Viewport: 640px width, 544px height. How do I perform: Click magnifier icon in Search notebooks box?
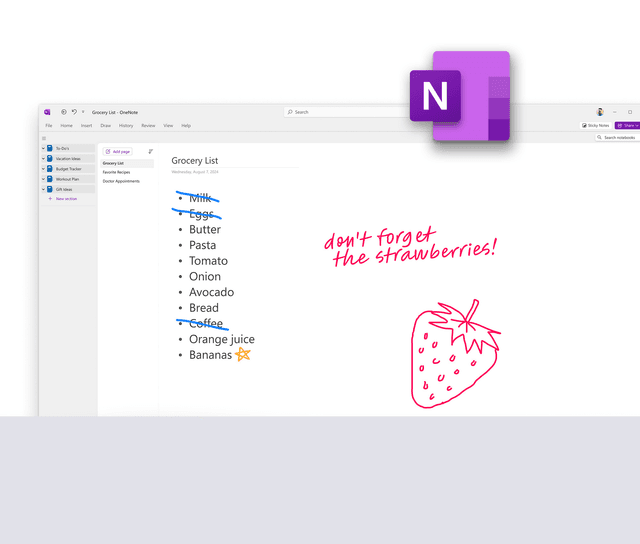tap(599, 138)
